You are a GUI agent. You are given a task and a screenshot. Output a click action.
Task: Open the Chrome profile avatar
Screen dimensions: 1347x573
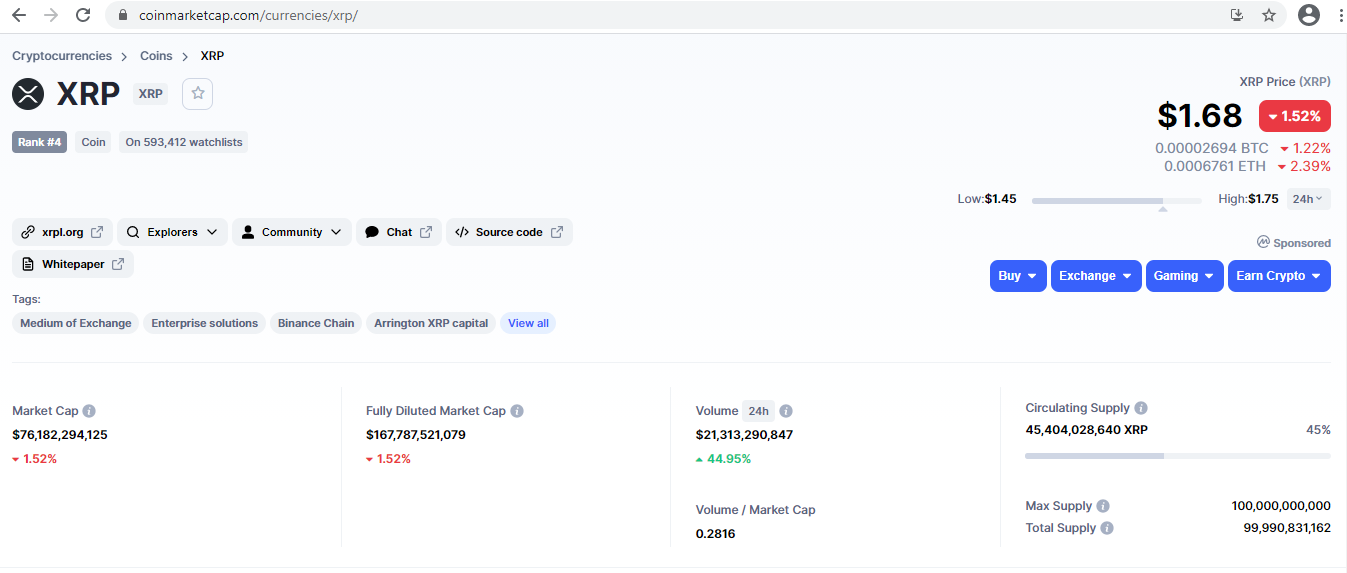[1309, 15]
